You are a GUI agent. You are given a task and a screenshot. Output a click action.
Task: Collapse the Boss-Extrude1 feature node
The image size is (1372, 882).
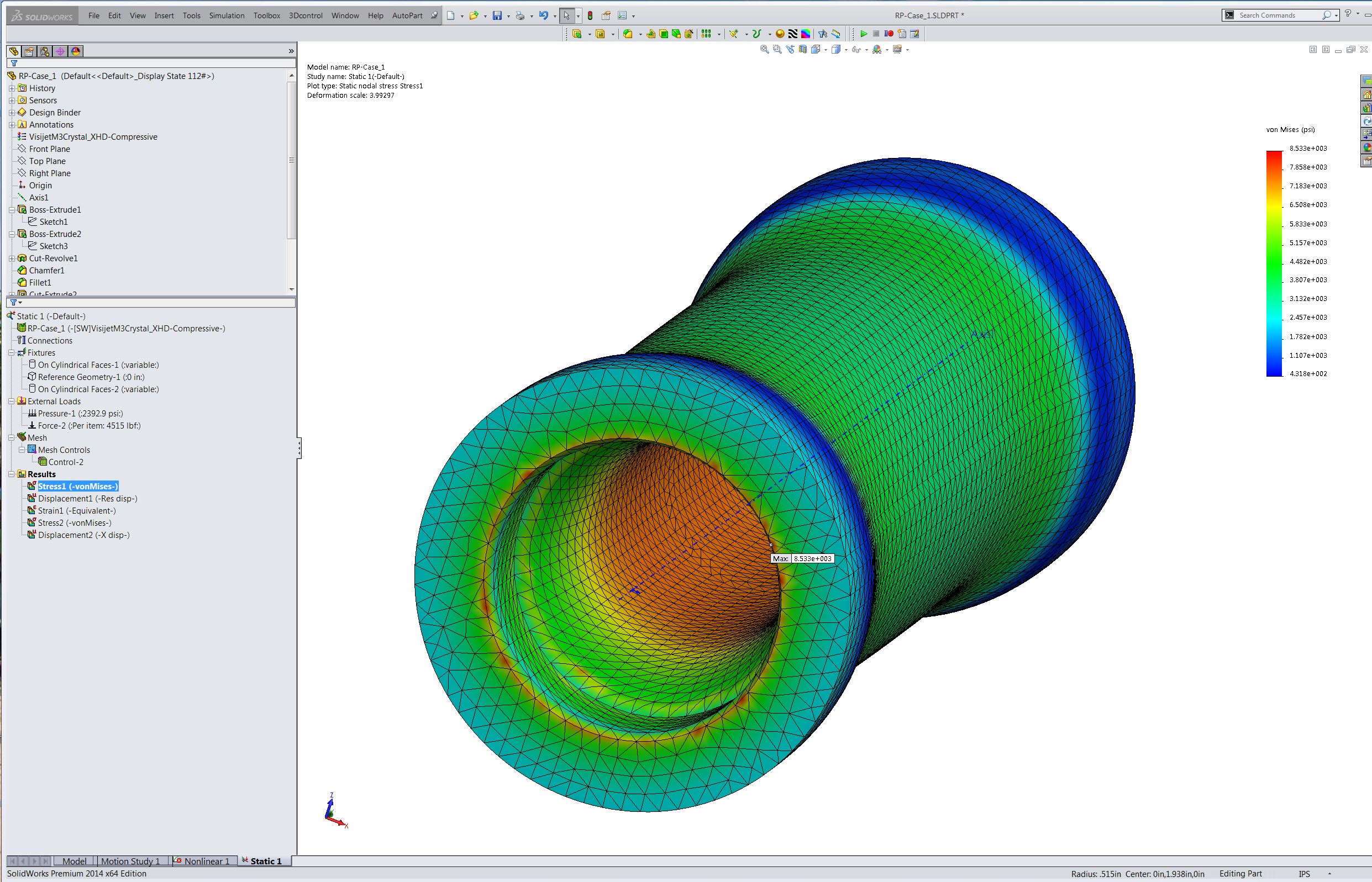click(12, 210)
